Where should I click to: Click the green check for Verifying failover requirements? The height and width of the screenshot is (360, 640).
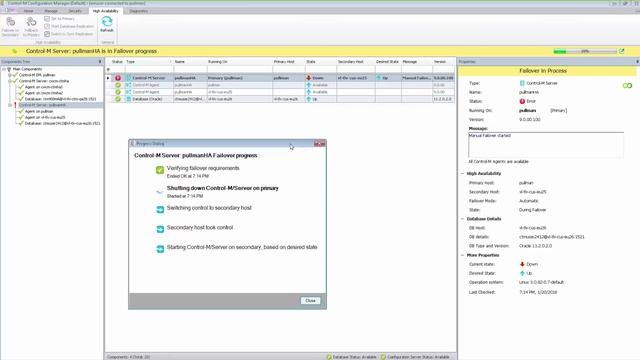160,170
